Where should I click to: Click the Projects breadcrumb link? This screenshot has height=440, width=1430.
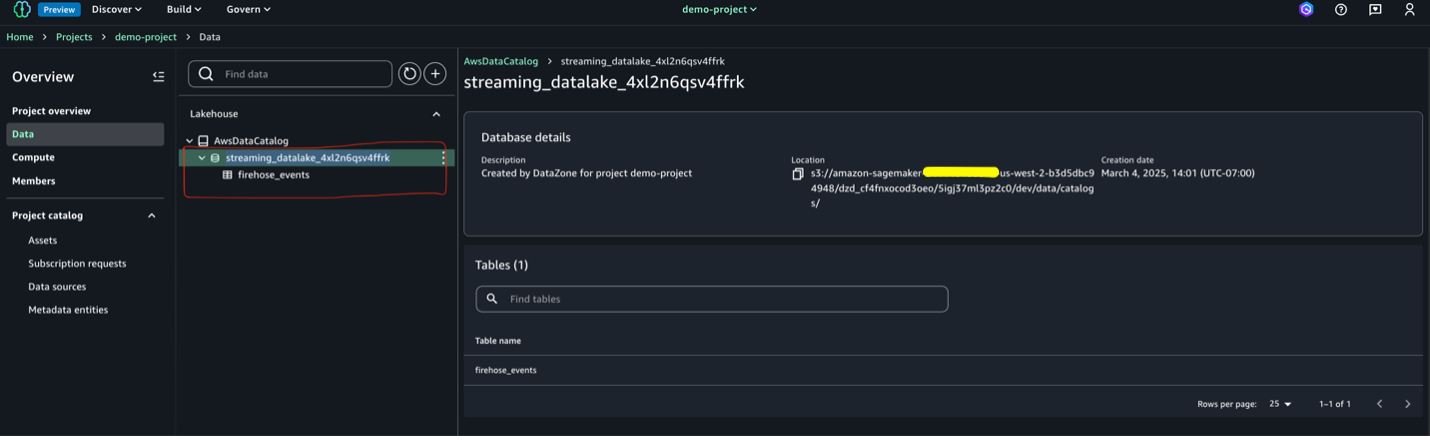click(x=74, y=37)
